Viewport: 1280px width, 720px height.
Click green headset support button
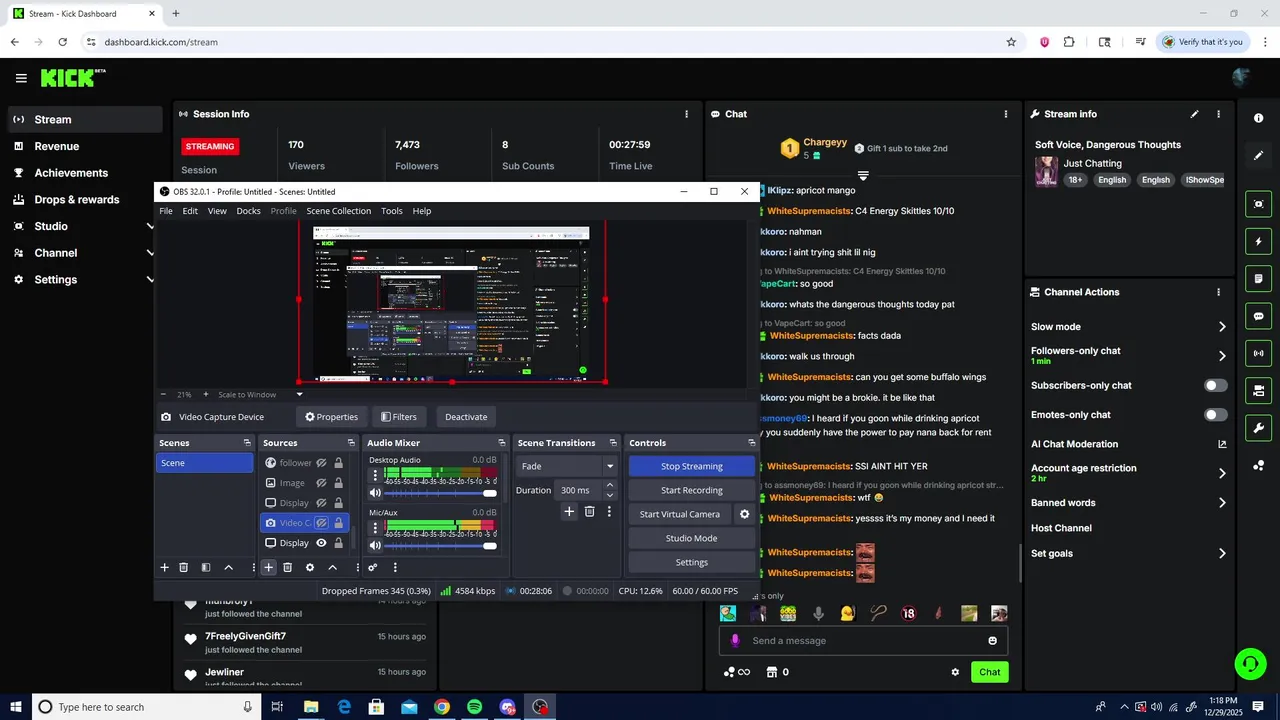(x=1249, y=662)
